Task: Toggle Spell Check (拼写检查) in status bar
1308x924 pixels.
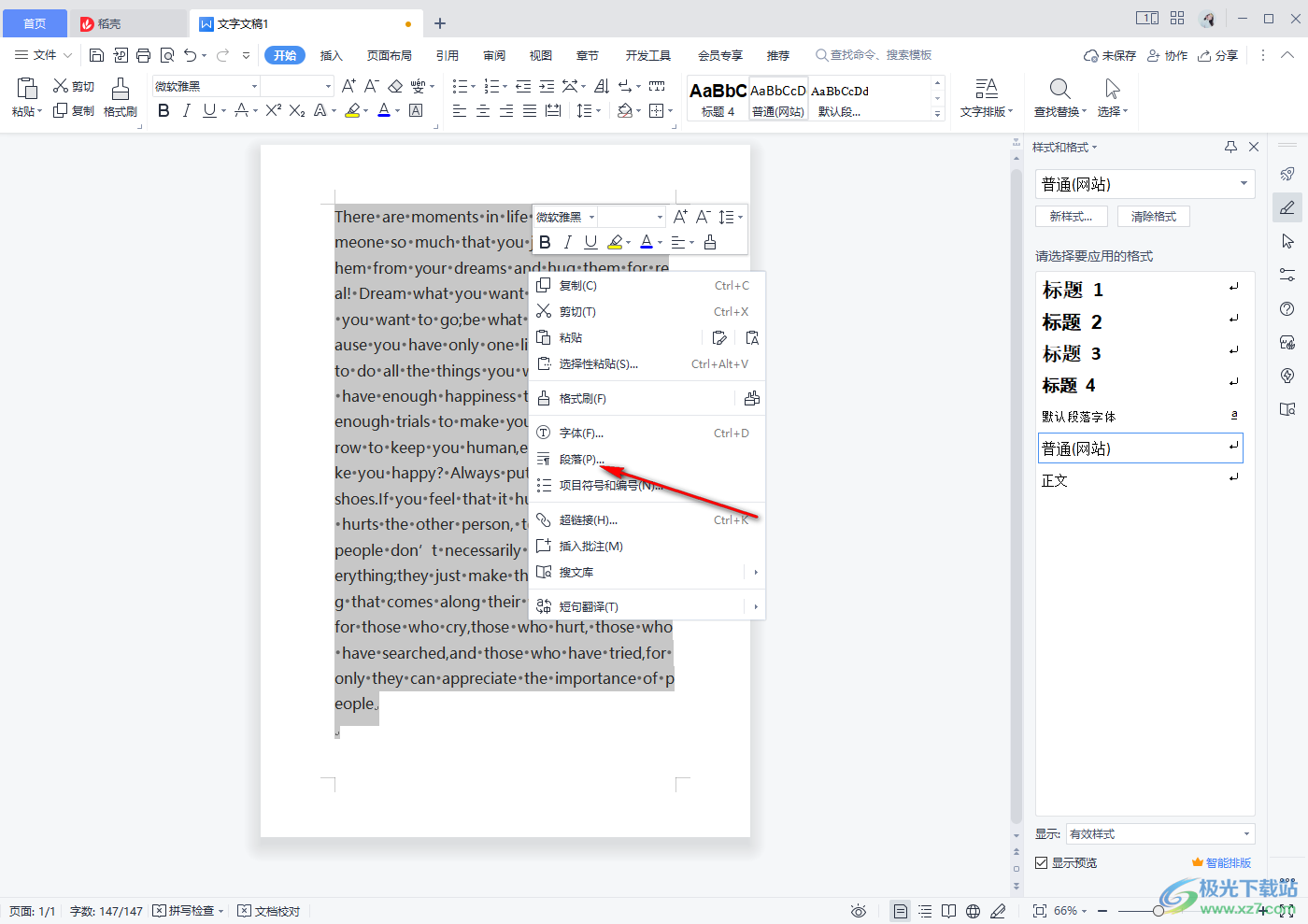Action: (188, 911)
